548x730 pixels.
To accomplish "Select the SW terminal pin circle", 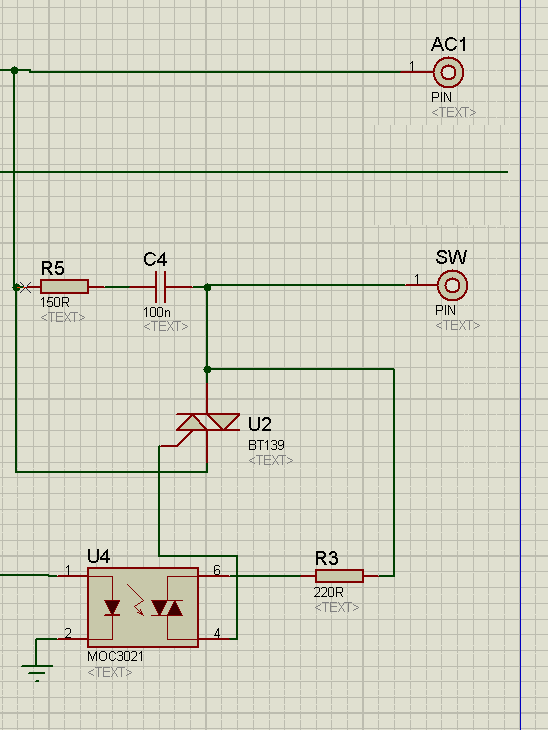I will (453, 285).
